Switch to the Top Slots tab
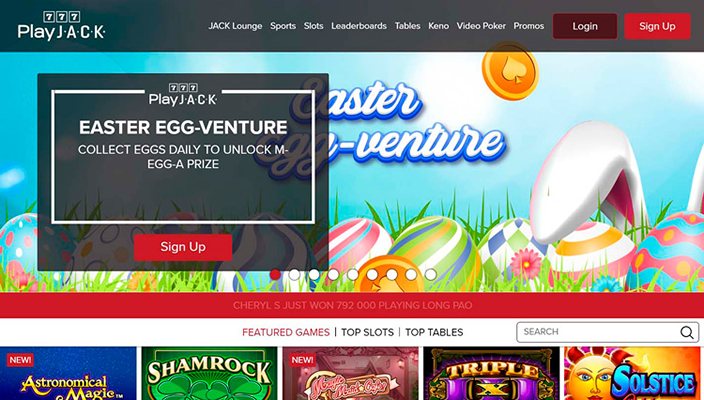Image resolution: width=704 pixels, height=400 pixels. (x=367, y=332)
